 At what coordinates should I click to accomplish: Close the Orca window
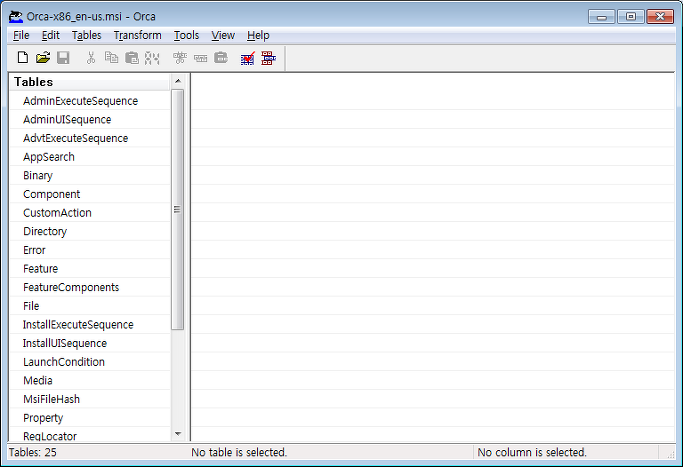pos(660,17)
